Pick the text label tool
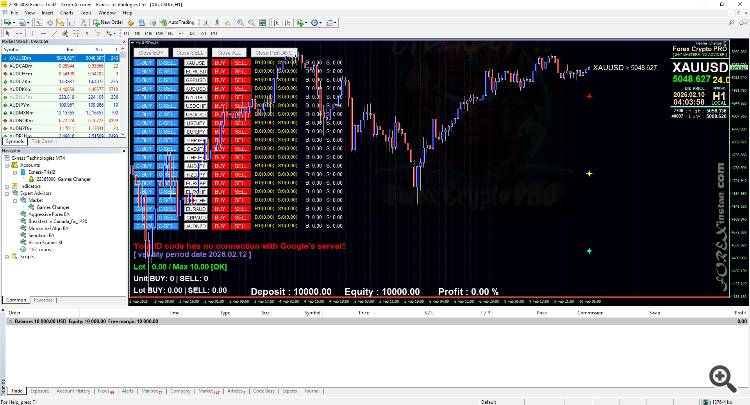Image resolution: width=750 pixels, height=405 pixels. [x=98, y=33]
